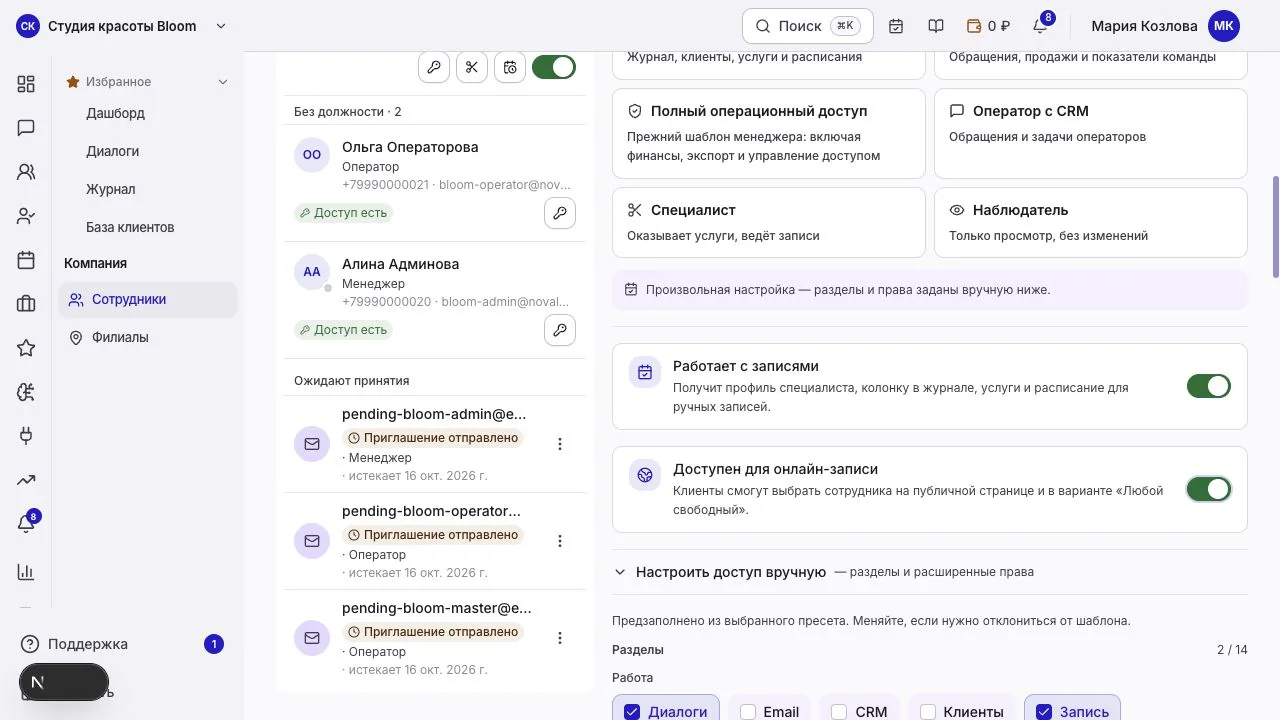This screenshot has height=720, width=1280.
Task: Open the clients people icon in sidebar
Action: coord(26,172)
